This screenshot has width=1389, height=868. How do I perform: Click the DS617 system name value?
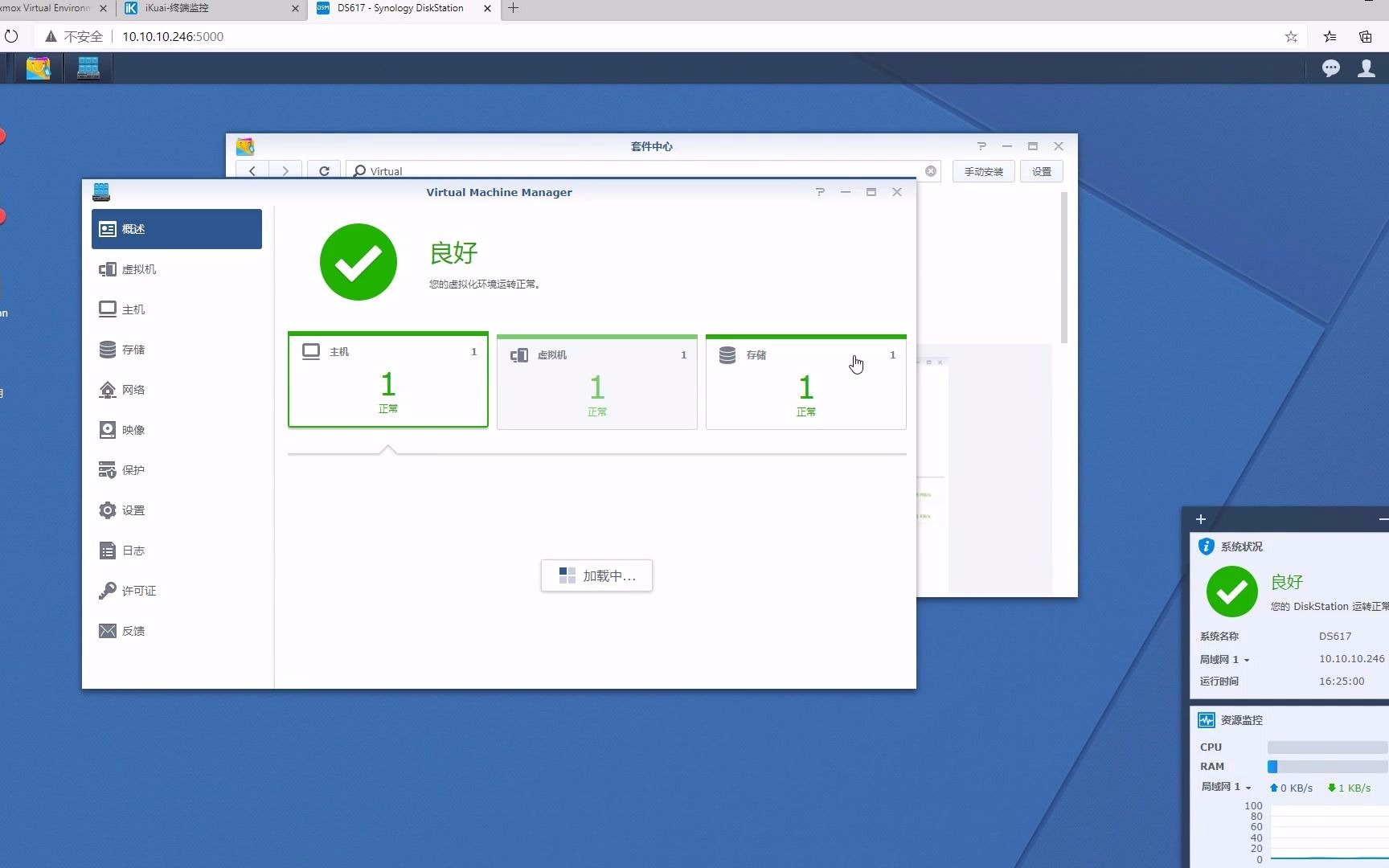point(1335,636)
